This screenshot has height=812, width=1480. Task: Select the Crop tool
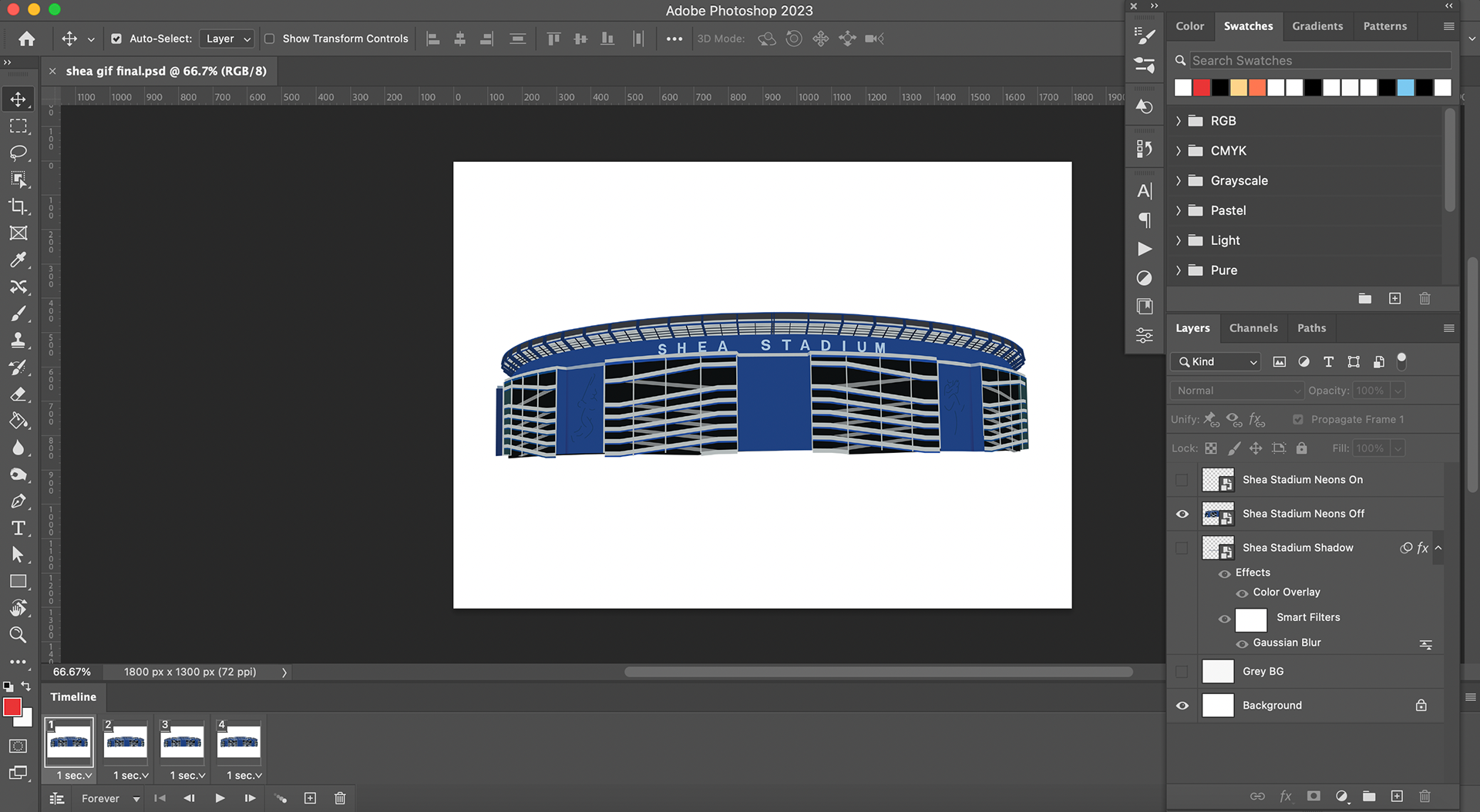pyautogui.click(x=18, y=206)
